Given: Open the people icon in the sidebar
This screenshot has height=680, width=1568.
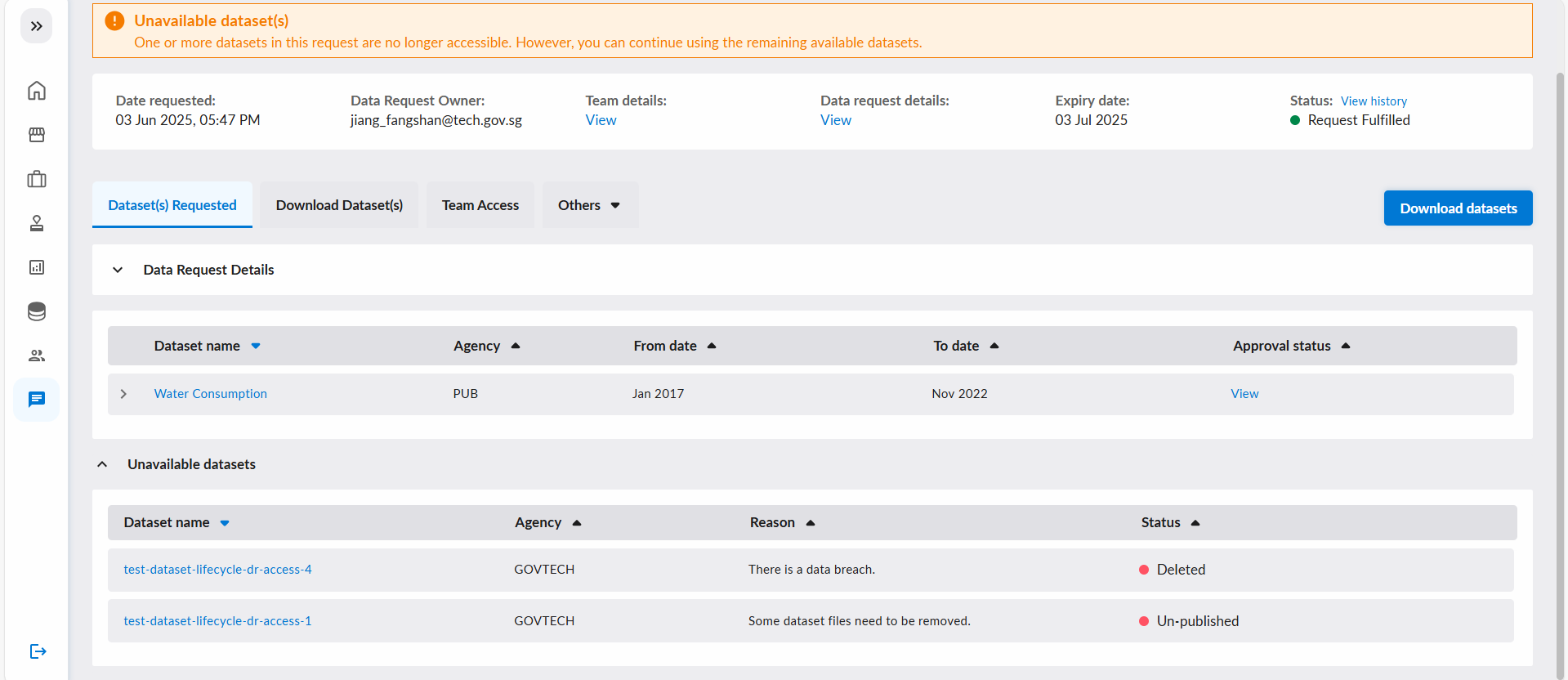Looking at the screenshot, I should (x=37, y=356).
